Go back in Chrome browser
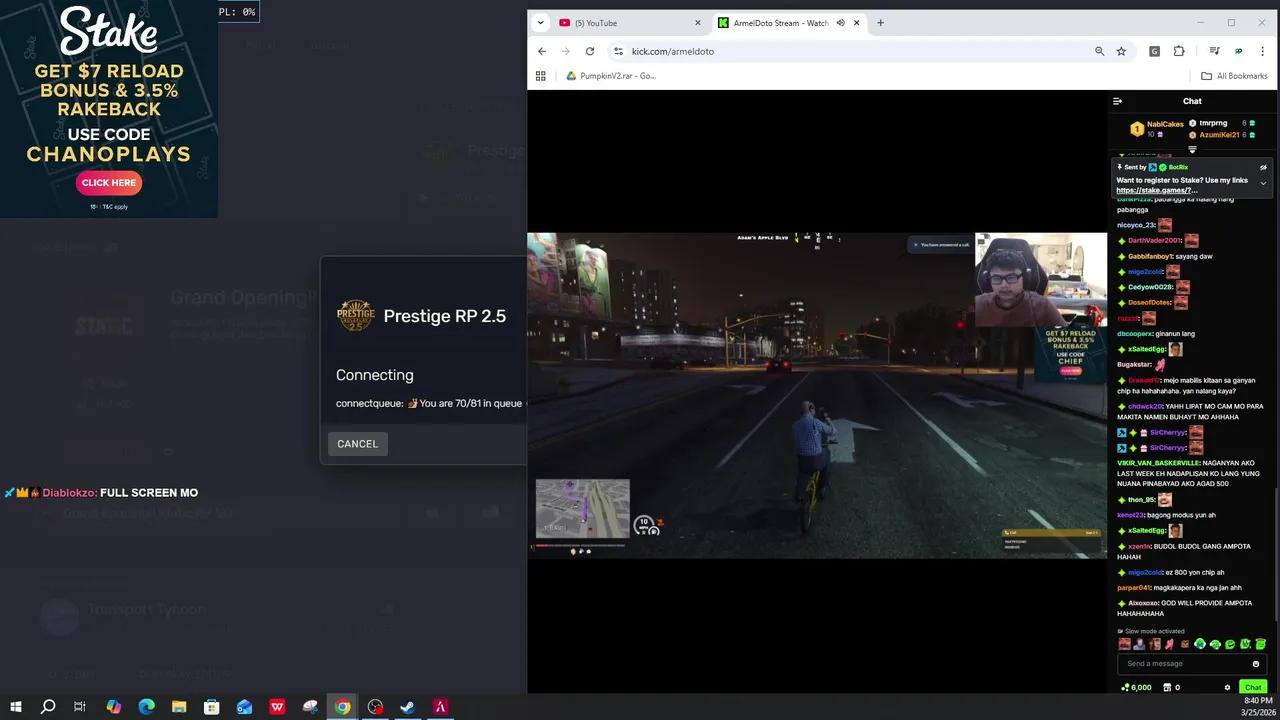Image resolution: width=1280 pixels, height=720 pixels. click(542, 51)
